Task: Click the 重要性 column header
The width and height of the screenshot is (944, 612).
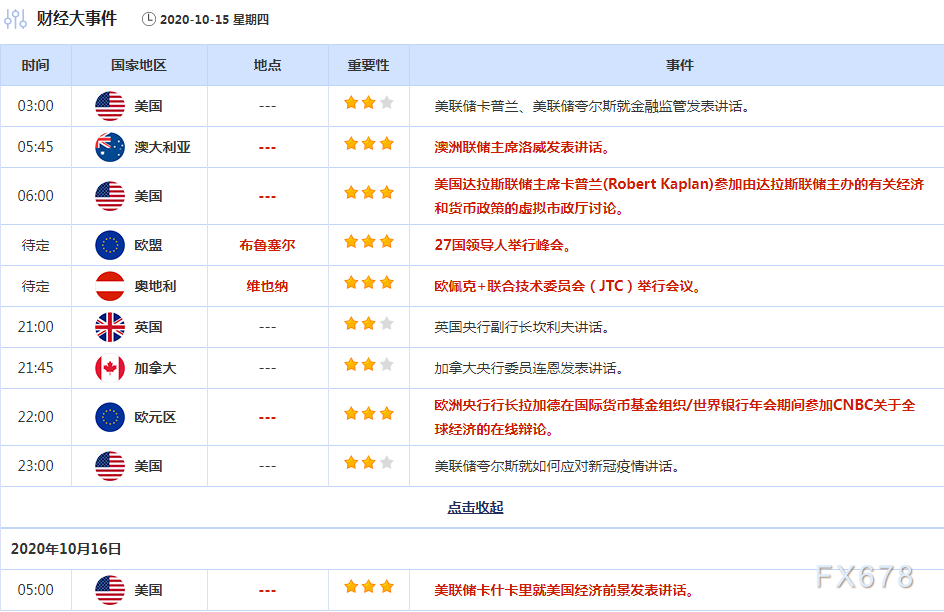Action: (369, 65)
